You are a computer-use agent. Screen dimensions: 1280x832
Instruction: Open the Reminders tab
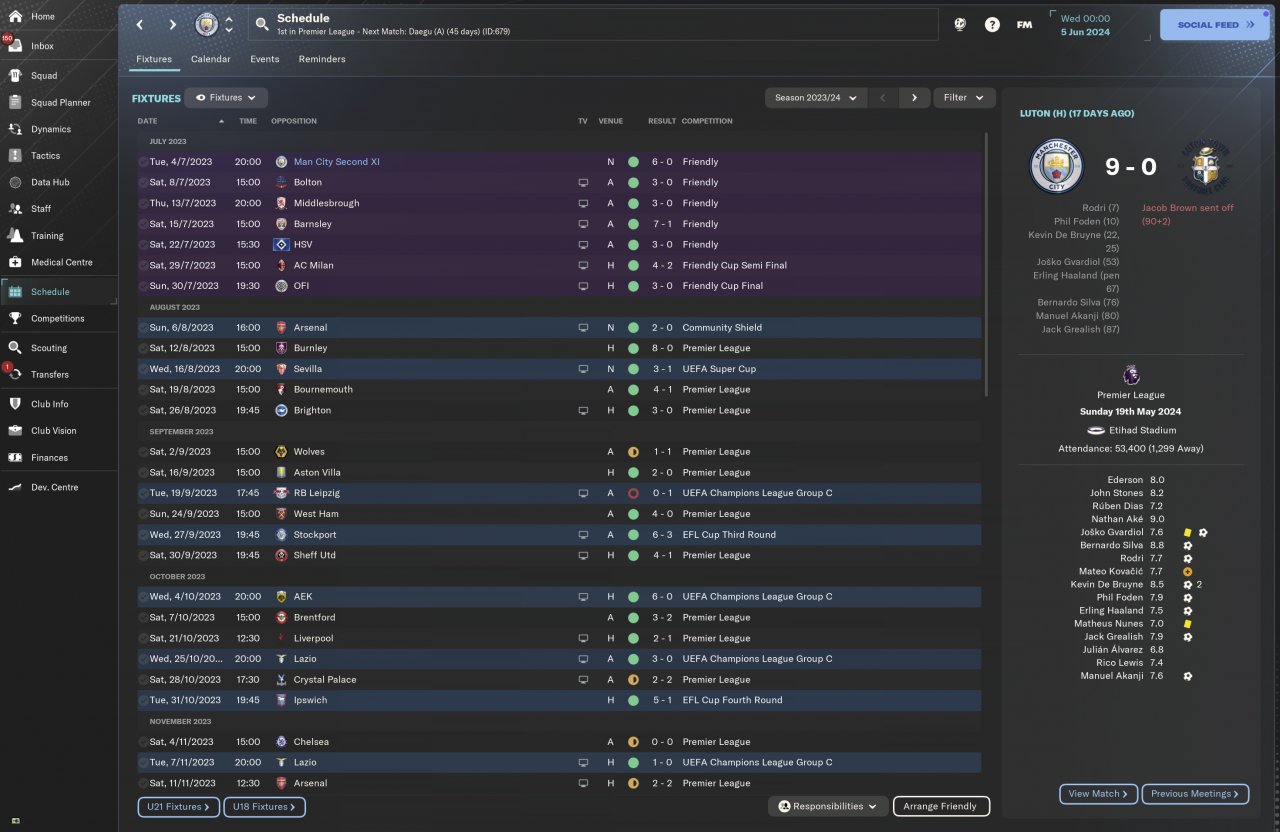(322, 59)
